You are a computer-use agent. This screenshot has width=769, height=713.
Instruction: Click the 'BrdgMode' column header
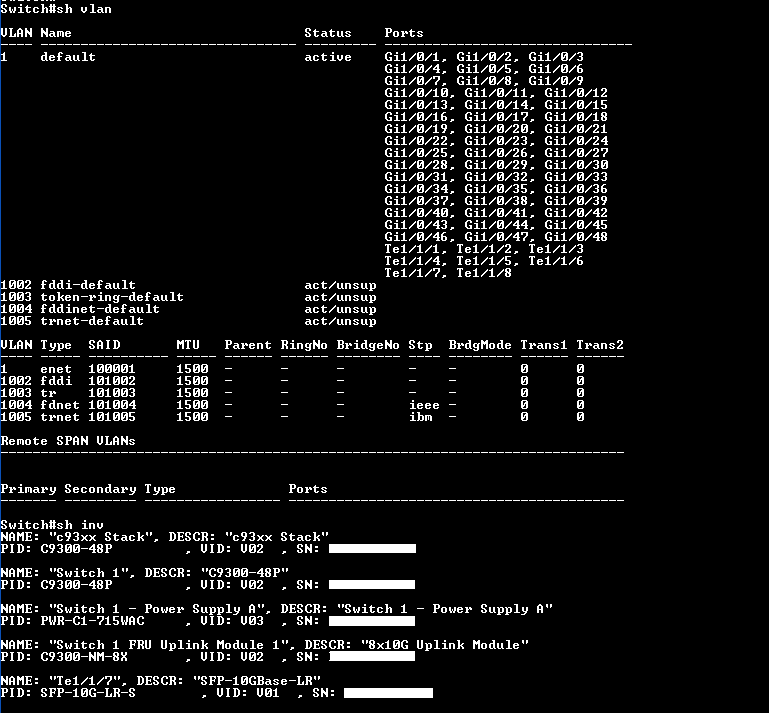click(x=480, y=345)
